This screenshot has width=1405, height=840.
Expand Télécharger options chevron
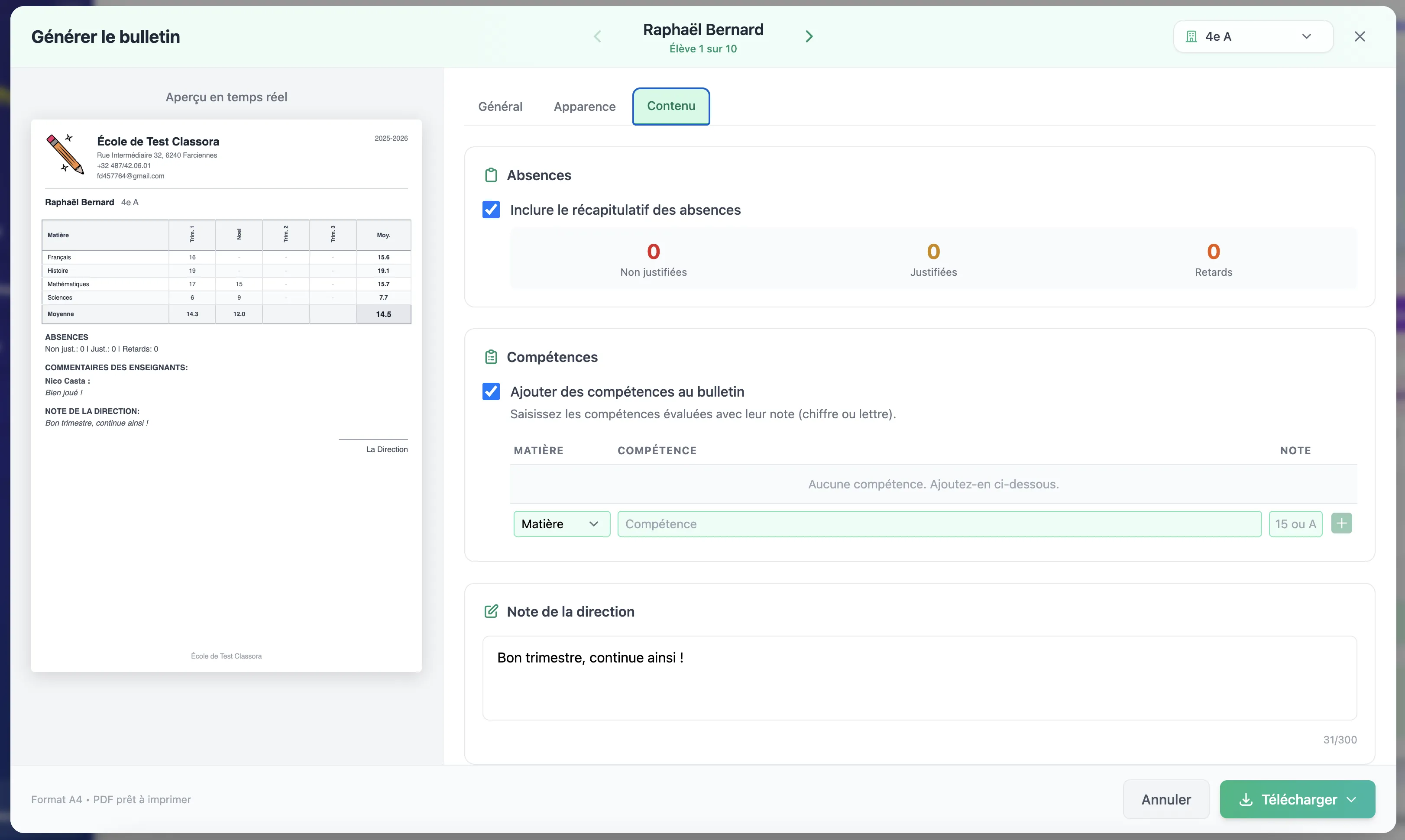[x=1352, y=800]
